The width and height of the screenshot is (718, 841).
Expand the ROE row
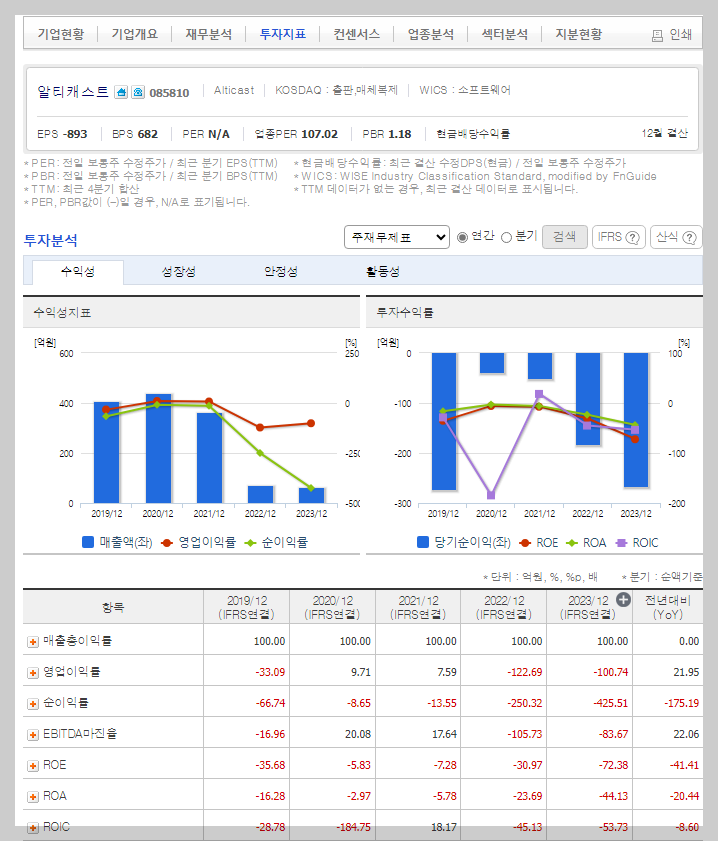(33, 766)
